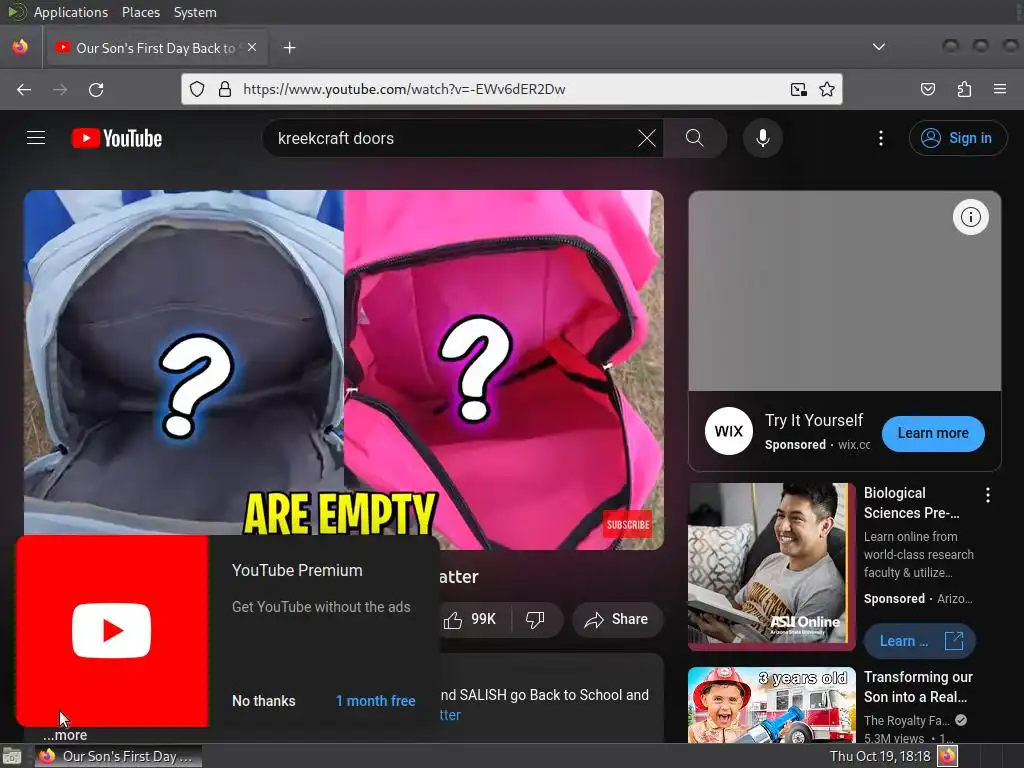Open the Places menu
The width and height of the screenshot is (1024, 768).
pyautogui.click(x=140, y=12)
